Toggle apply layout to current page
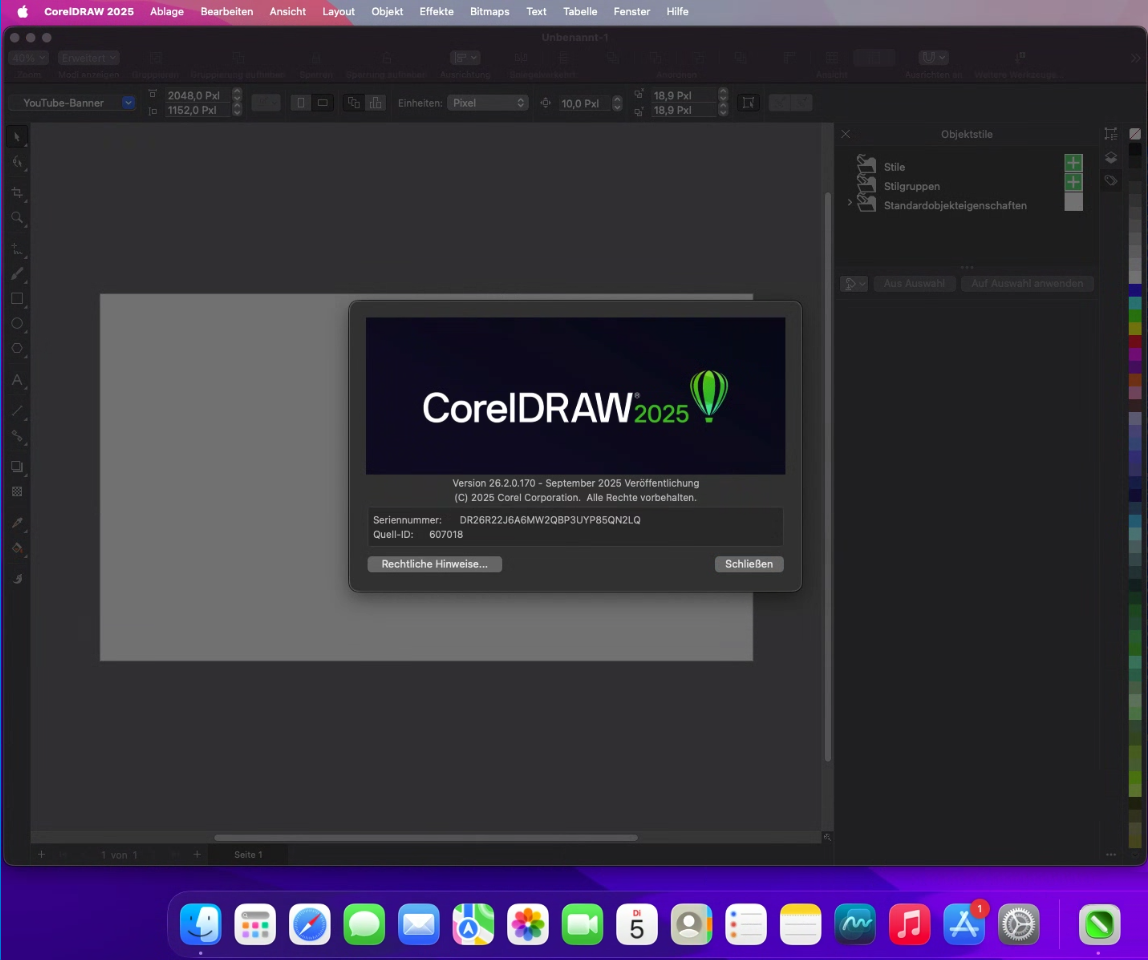The image size is (1148, 960). 376,103
